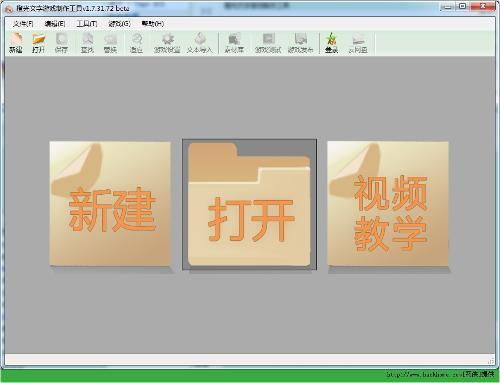500x383 pixels.
Task: Close the window
Action: pyautogui.click(x=483, y=7)
